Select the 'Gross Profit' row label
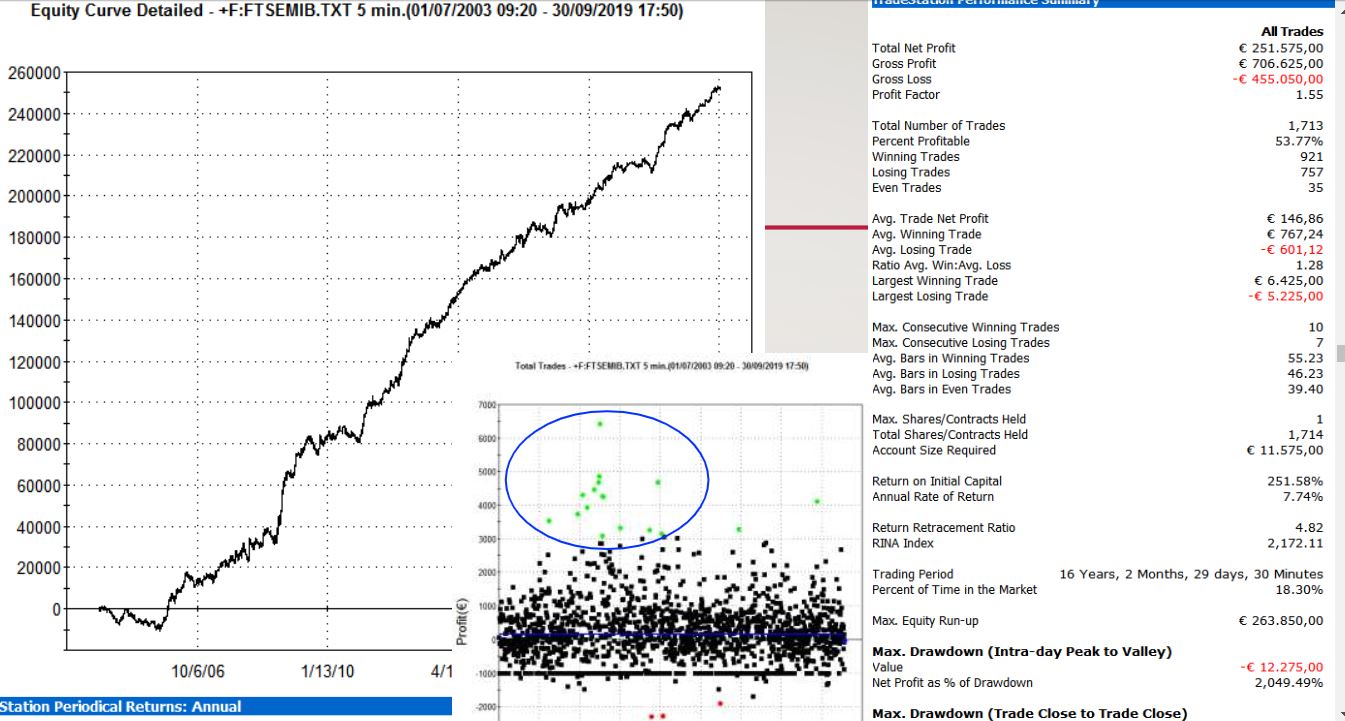This screenshot has height=721, width=1345. [904, 64]
